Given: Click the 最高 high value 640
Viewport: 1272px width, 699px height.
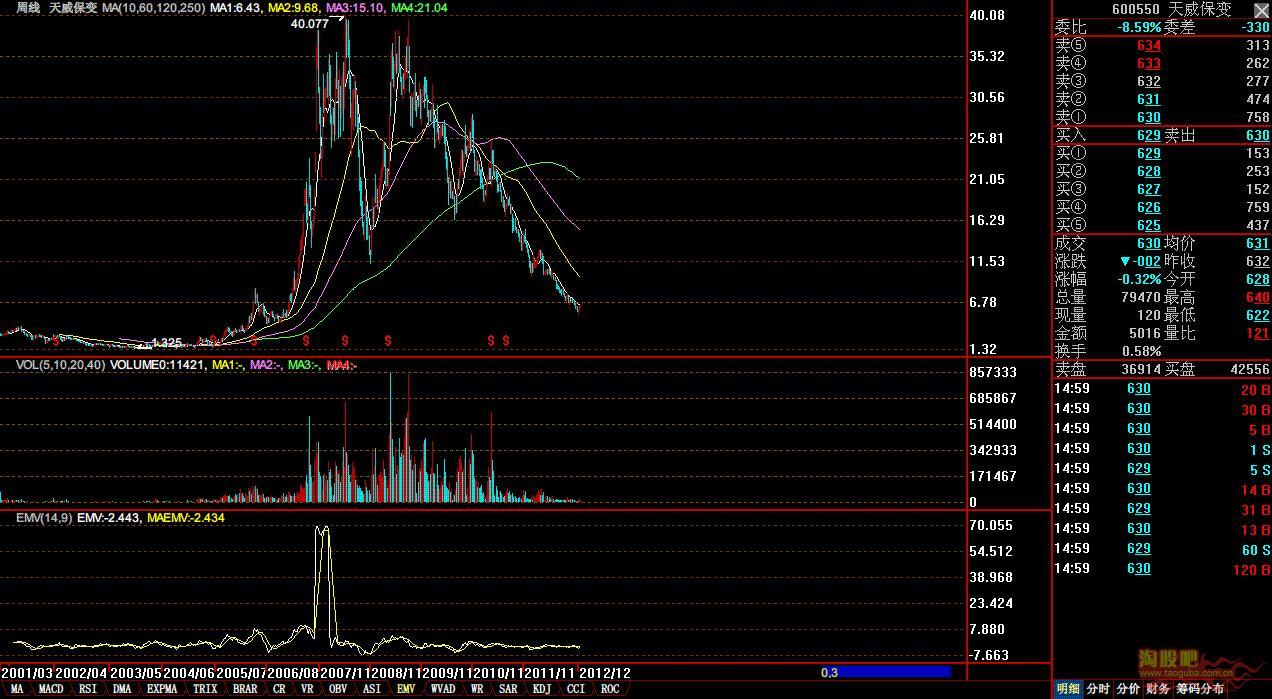Looking at the screenshot, I should [1257, 297].
